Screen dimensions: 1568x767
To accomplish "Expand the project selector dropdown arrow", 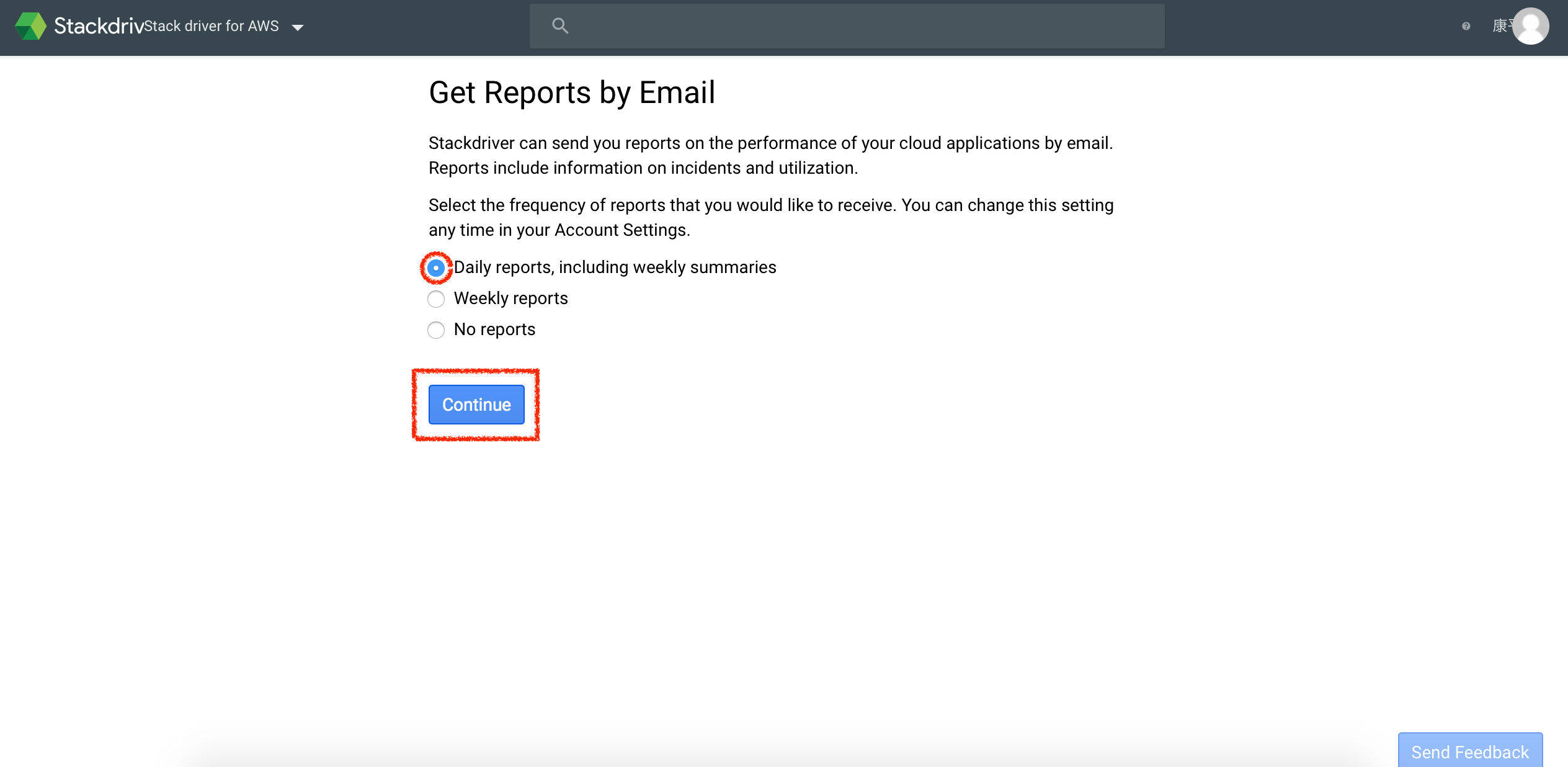I will [298, 27].
